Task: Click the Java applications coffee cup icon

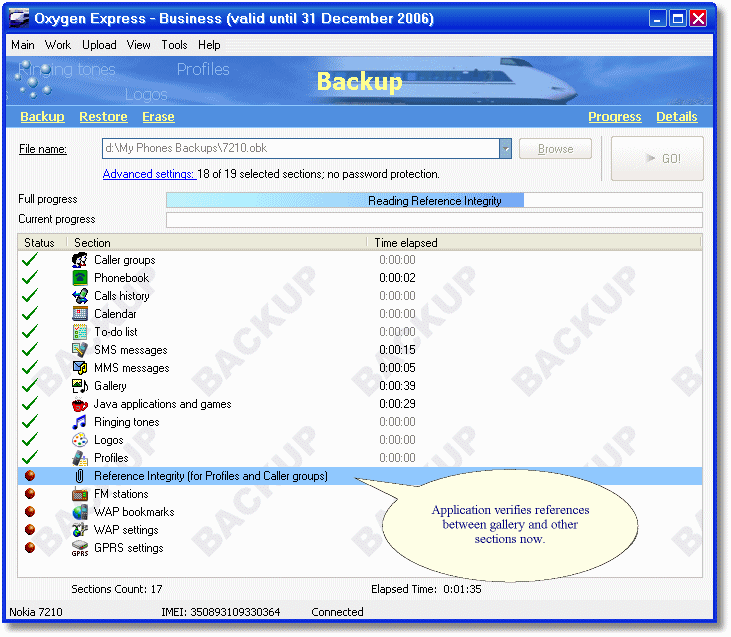Action: click(80, 404)
